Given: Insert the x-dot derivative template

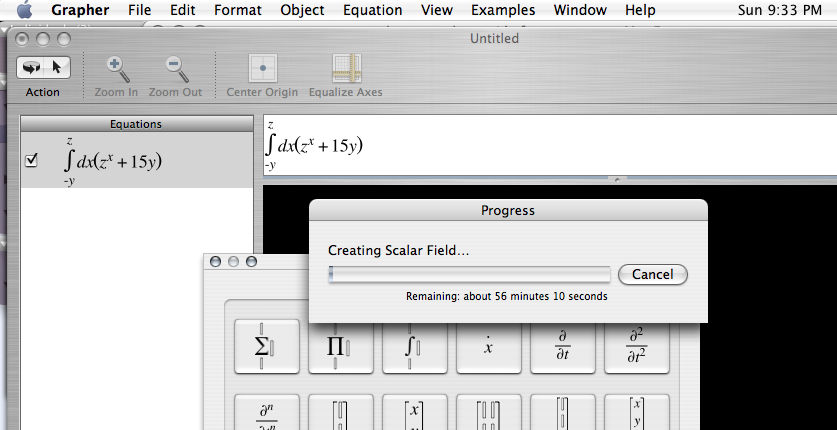Looking at the screenshot, I should tap(488, 347).
